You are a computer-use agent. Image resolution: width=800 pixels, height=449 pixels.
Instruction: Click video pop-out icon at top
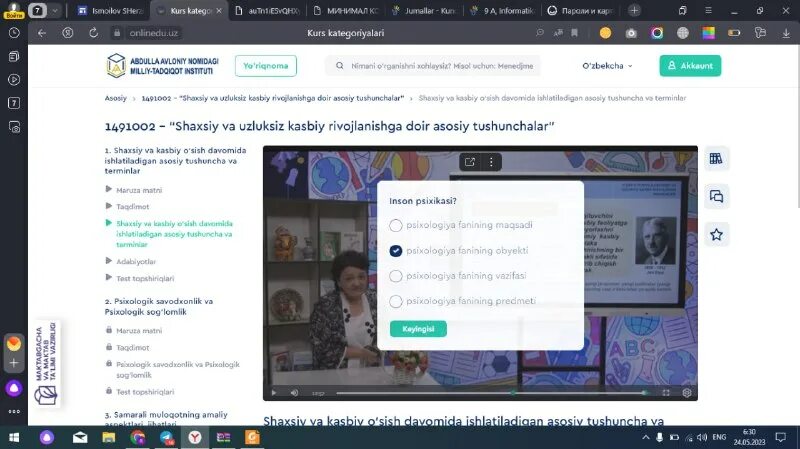click(x=470, y=162)
